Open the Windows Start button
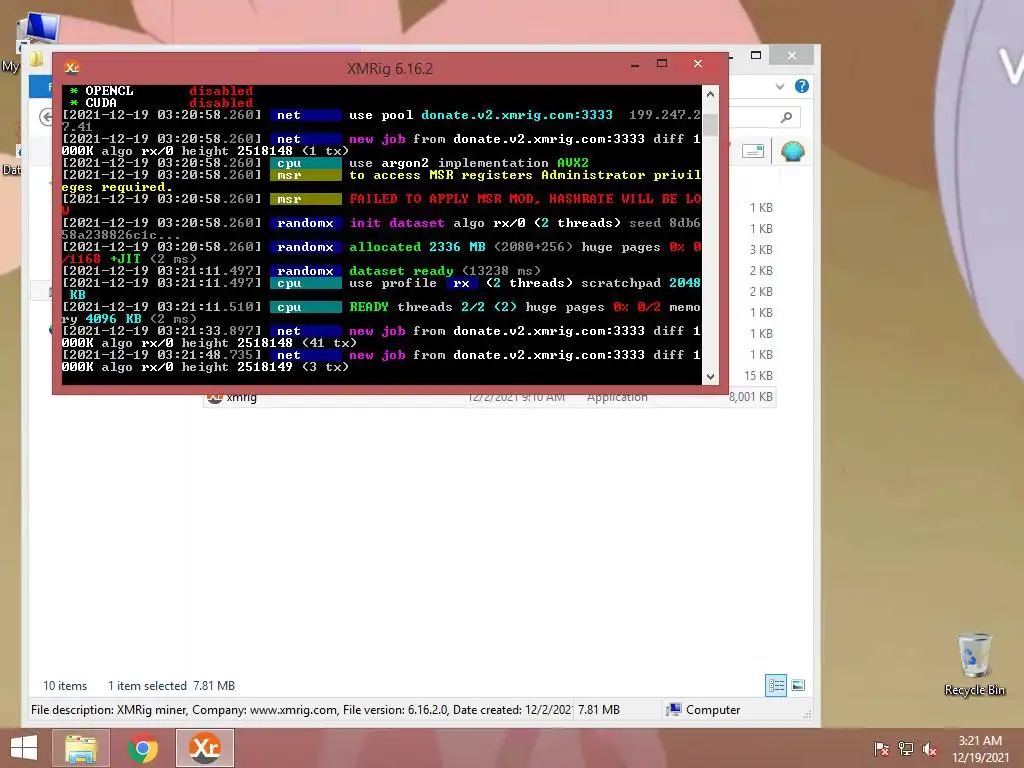Image resolution: width=1024 pixels, height=768 pixels. coord(24,748)
